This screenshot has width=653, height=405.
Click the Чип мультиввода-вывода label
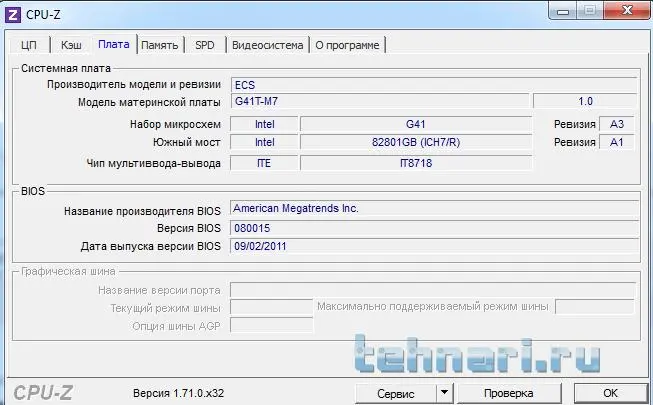[x=153, y=163]
